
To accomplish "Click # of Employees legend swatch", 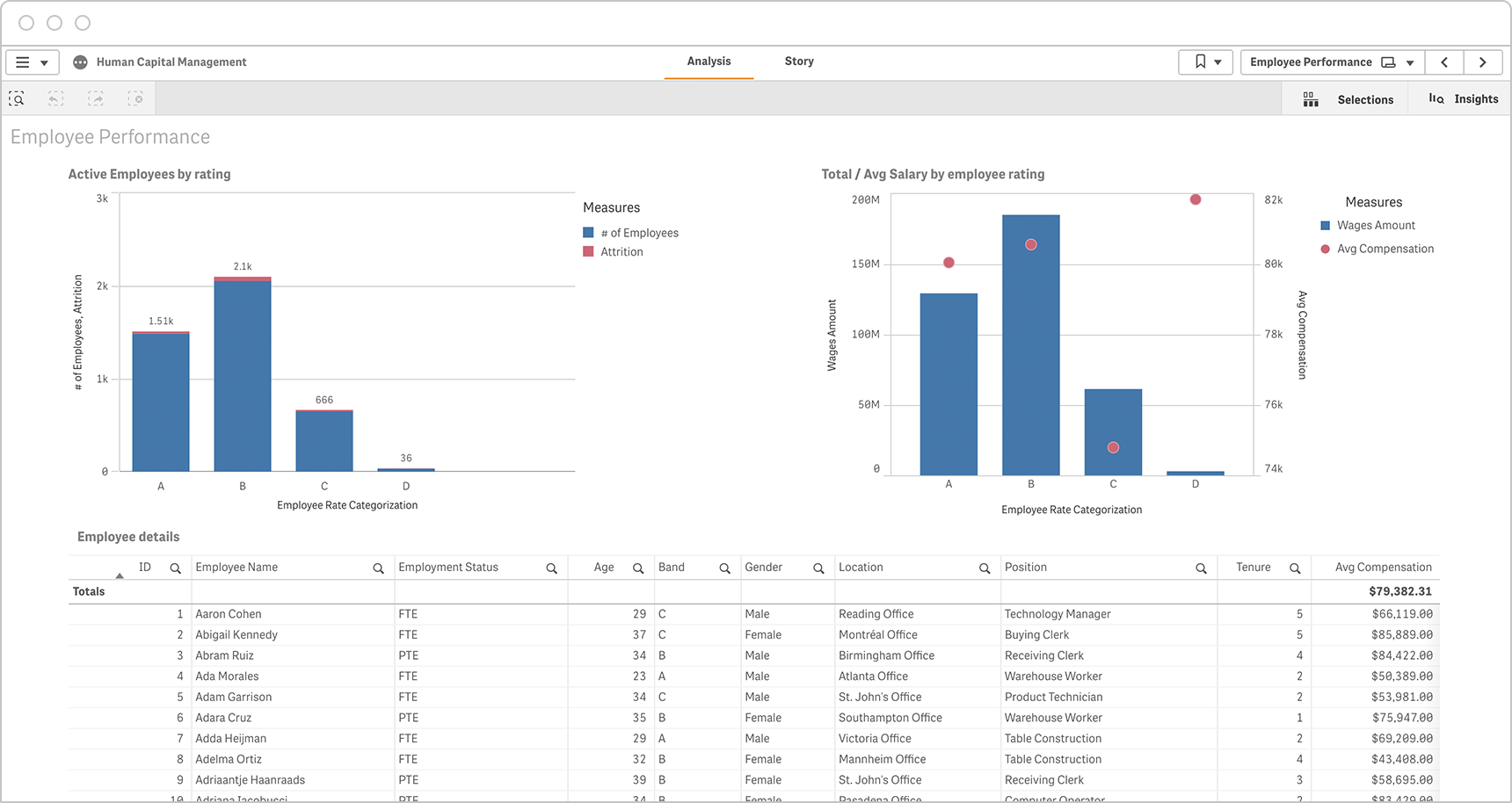I will click(588, 233).
